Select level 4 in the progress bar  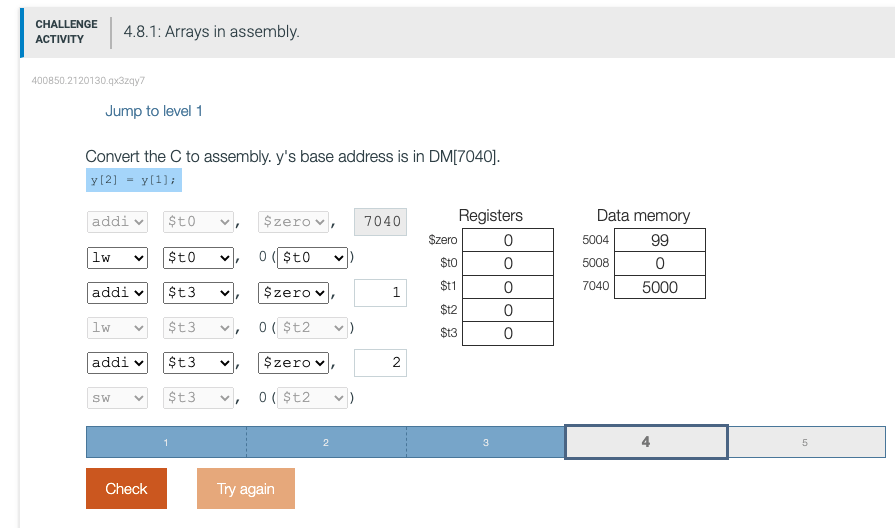coord(646,442)
